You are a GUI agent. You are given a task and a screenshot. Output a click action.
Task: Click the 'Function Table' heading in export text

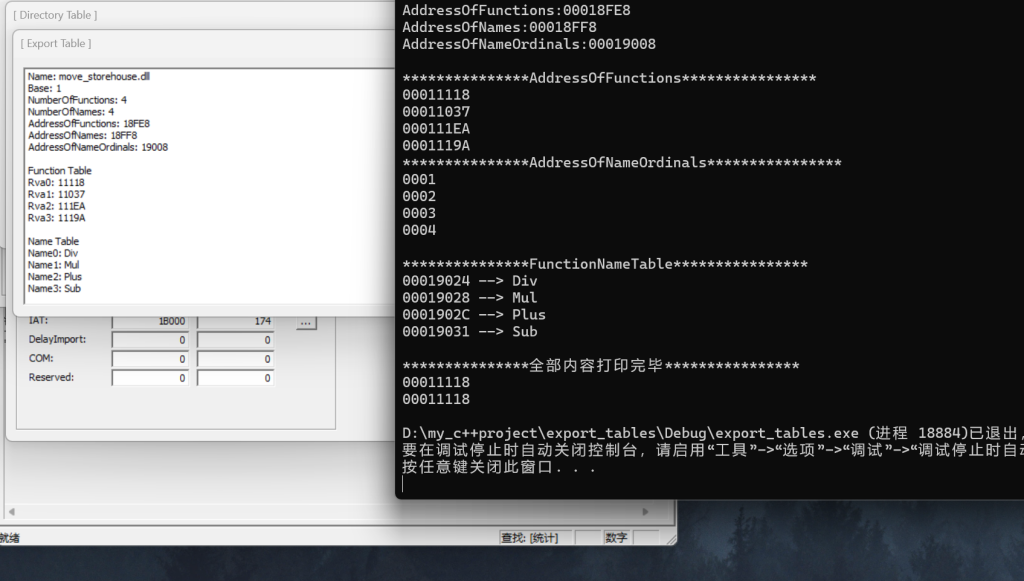tap(60, 171)
